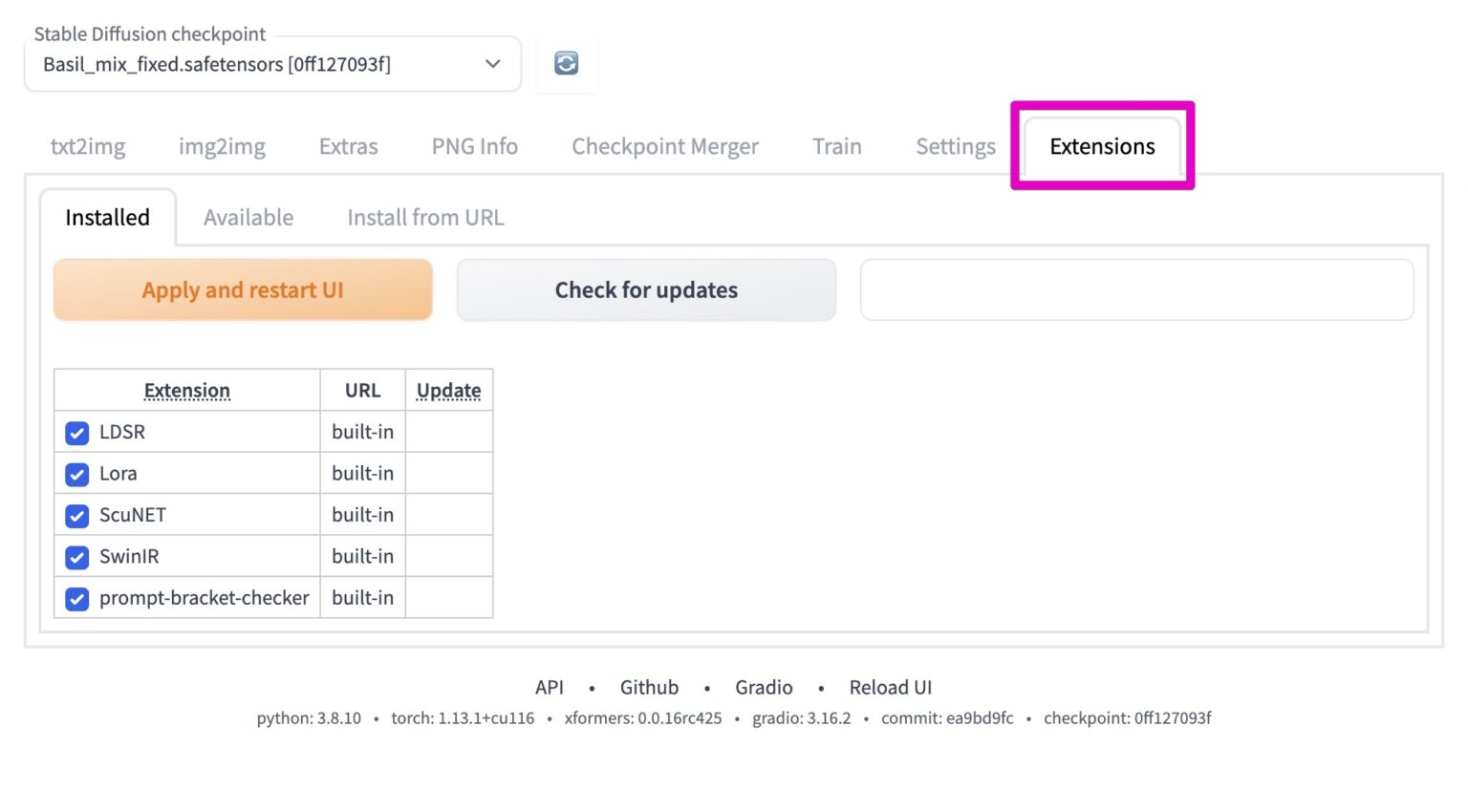Toggle the ScuNET extension checkbox

click(76, 516)
